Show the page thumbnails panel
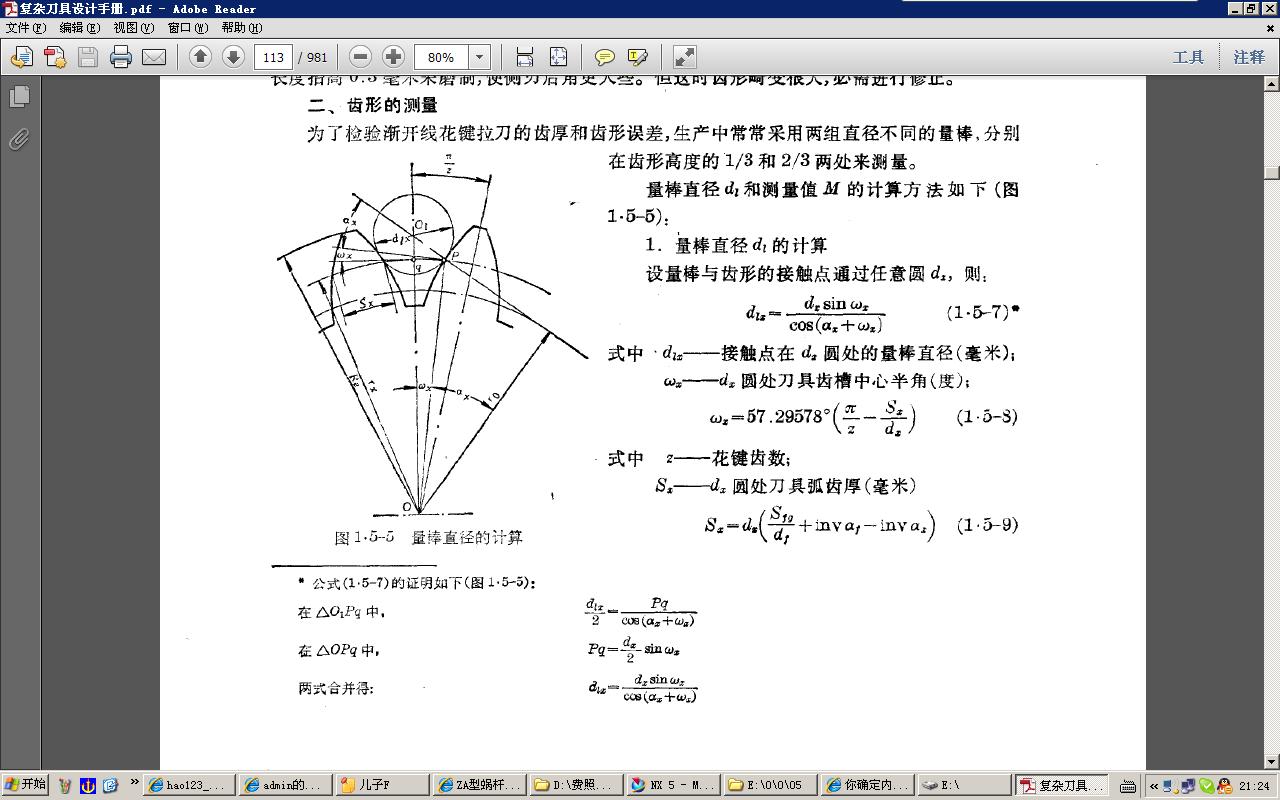The image size is (1280, 800). [19, 96]
